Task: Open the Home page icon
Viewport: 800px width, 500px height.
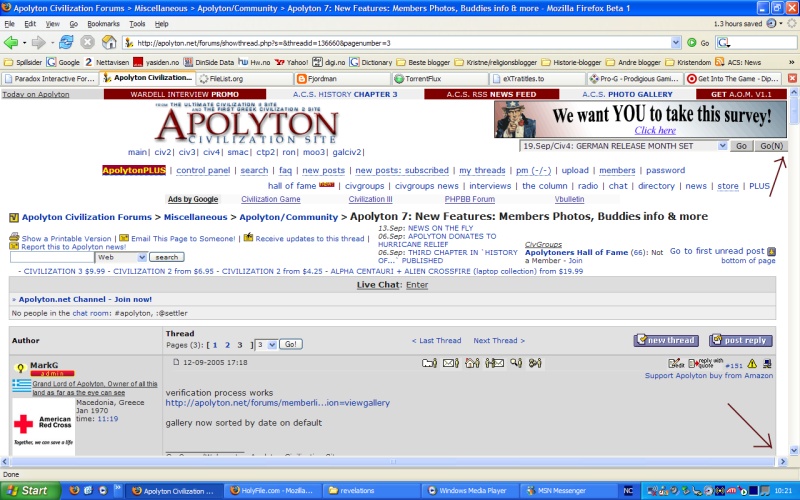Action: click(x=109, y=42)
